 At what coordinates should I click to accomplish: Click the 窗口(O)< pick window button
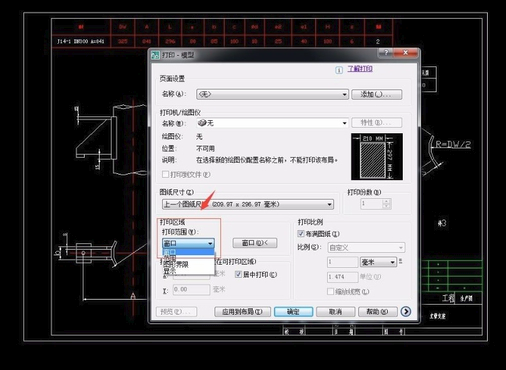255,243
